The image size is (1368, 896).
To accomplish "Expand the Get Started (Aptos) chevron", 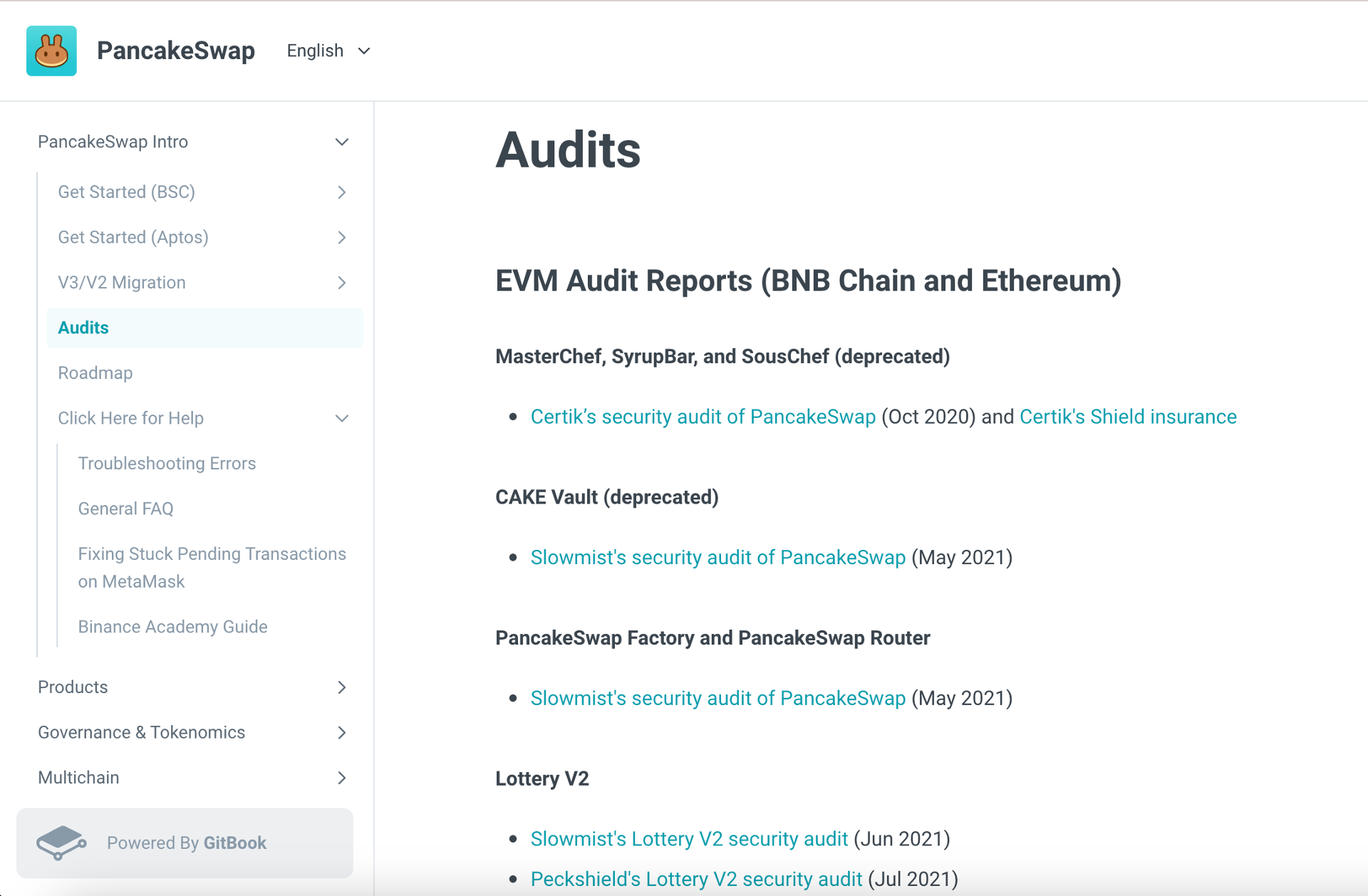I will [342, 237].
